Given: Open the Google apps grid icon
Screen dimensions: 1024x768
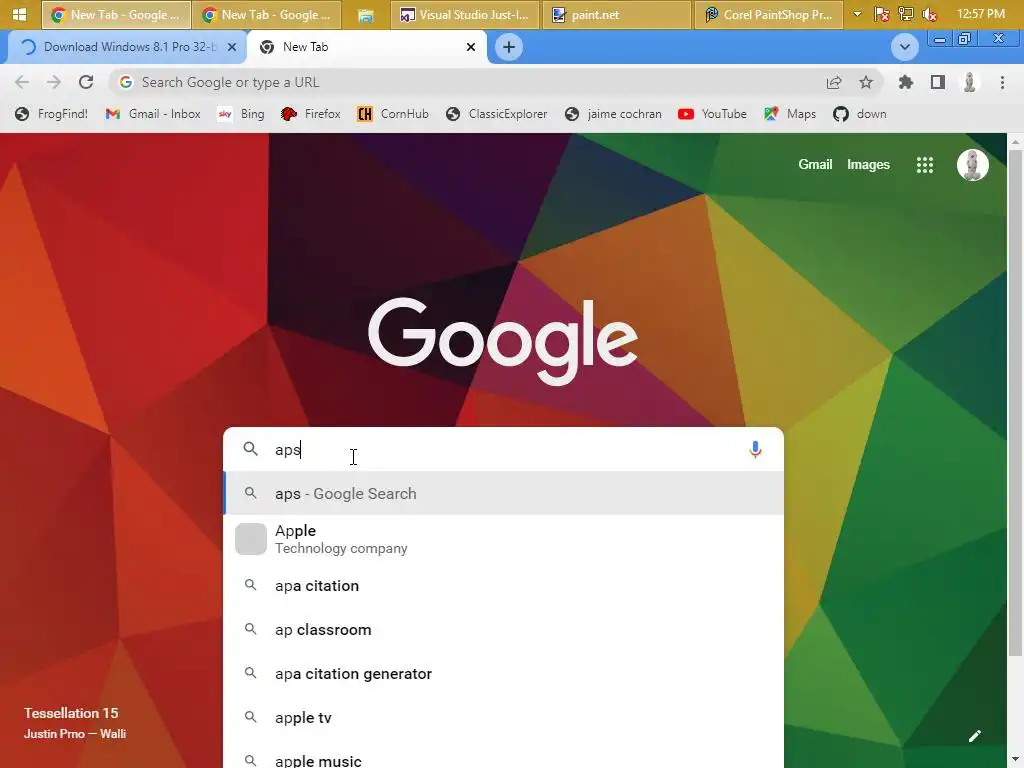Looking at the screenshot, I should point(925,165).
